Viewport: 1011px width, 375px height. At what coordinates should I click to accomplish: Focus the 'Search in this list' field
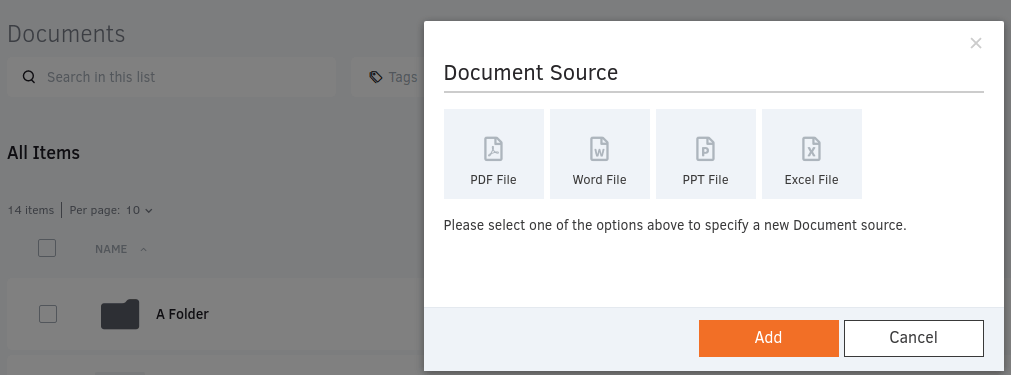172,77
